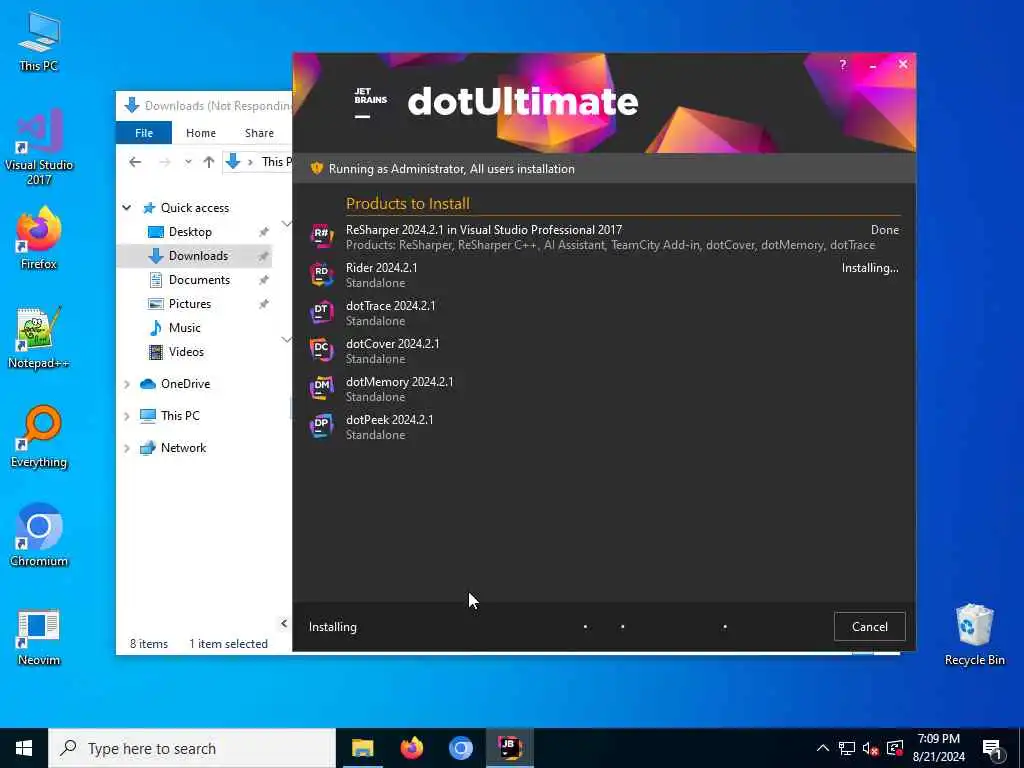Screen dimensions: 1024x768
Task: Expand the This PC tree node
Action: tap(127, 416)
